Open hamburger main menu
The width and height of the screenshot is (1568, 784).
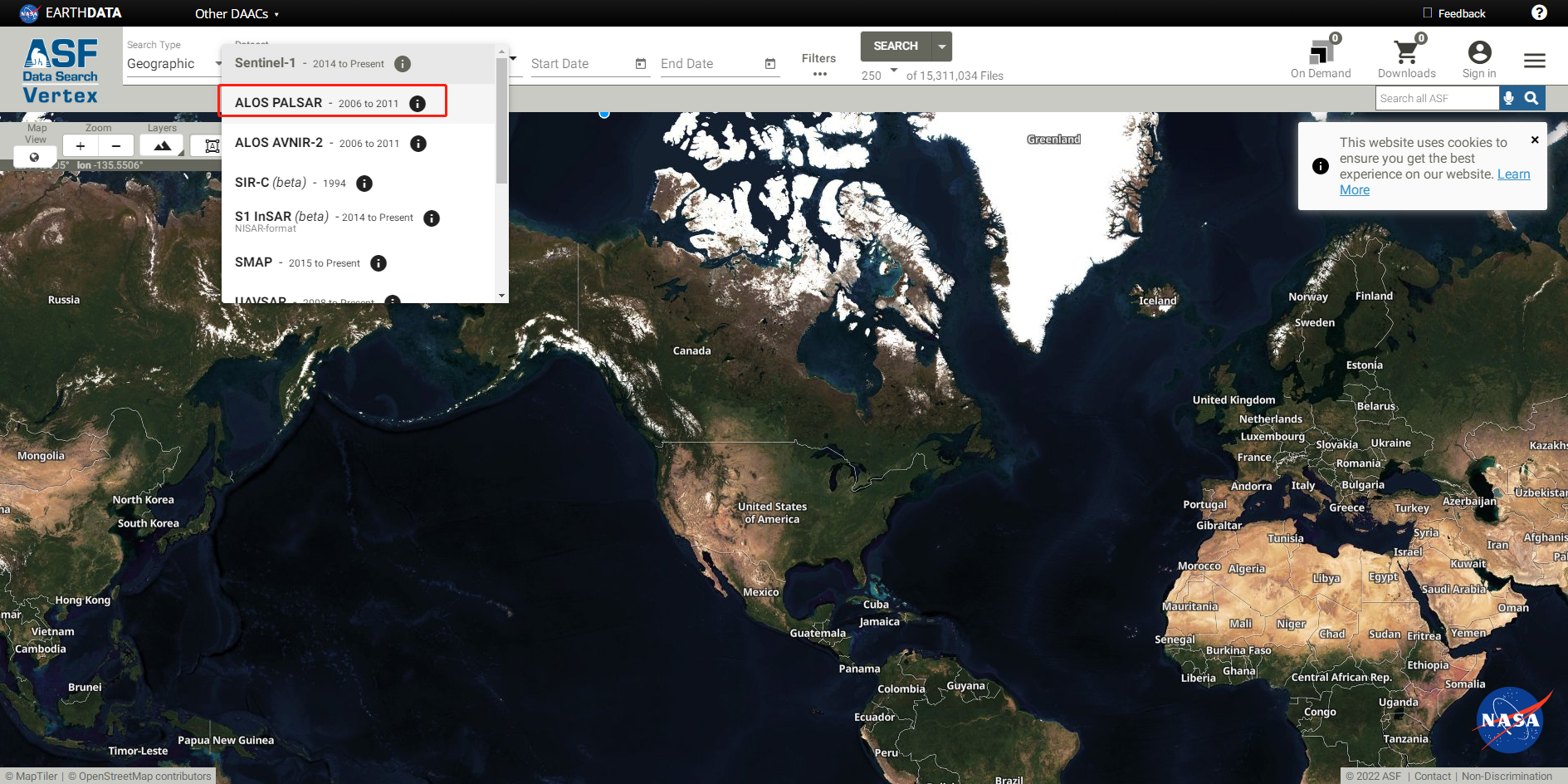pos(1535,61)
